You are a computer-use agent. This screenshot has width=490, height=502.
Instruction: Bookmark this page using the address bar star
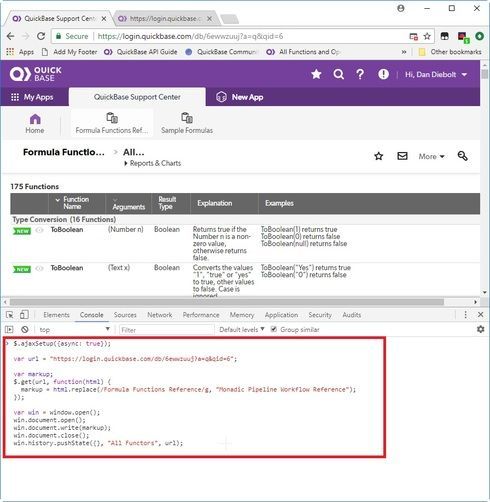(x=427, y=36)
